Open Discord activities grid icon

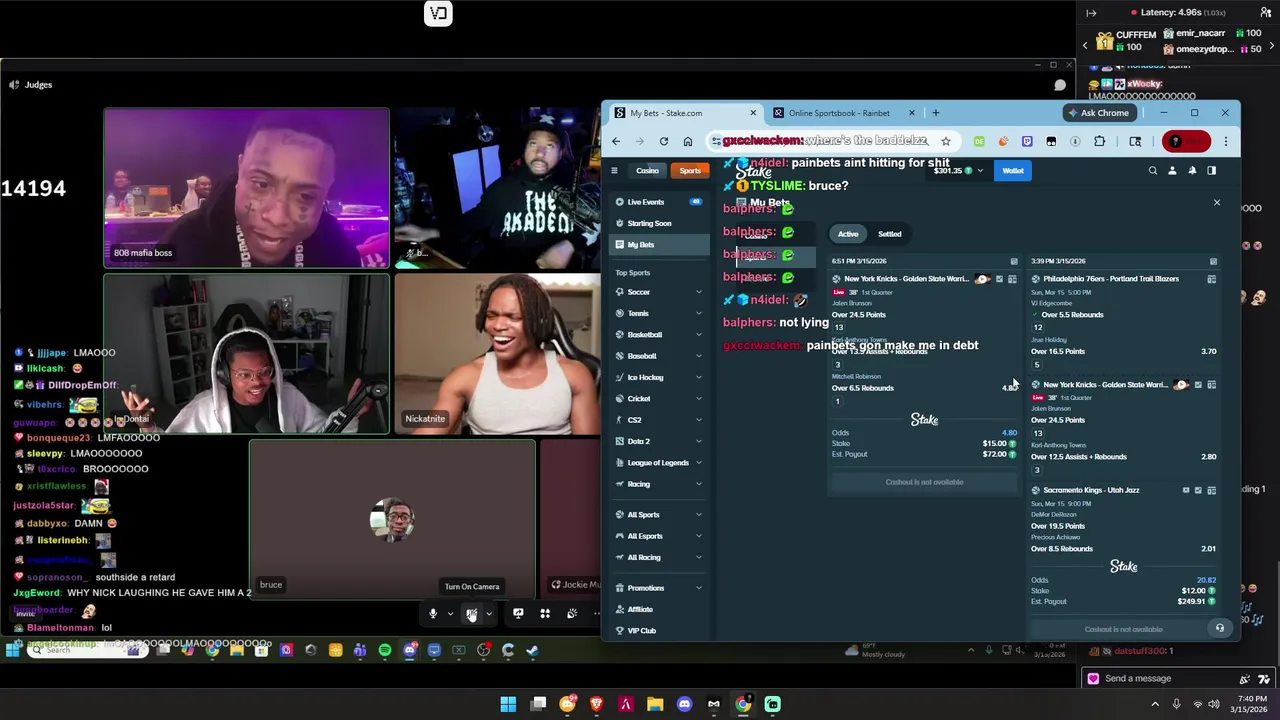click(545, 614)
